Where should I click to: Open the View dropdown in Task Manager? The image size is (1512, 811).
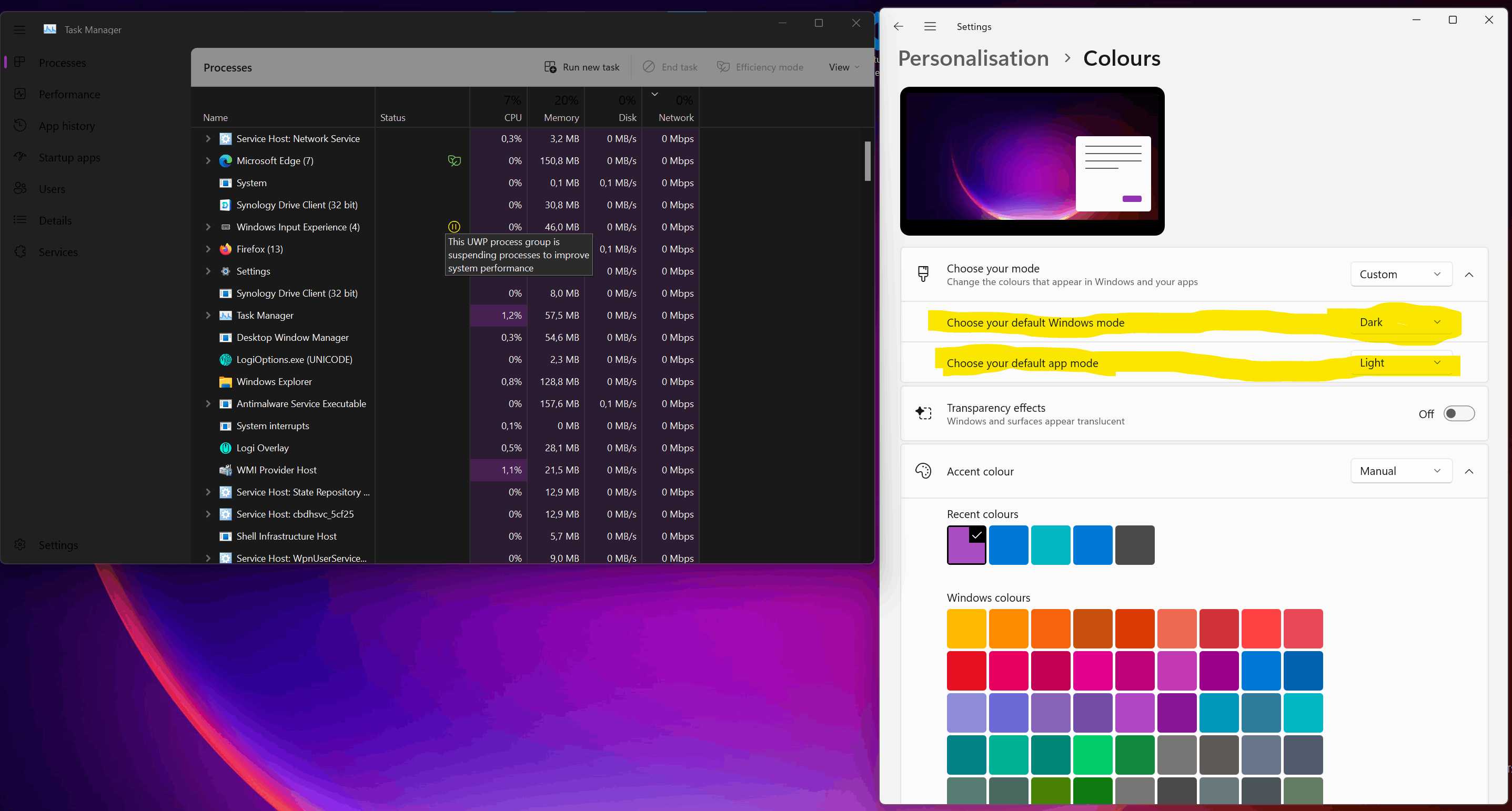coord(844,67)
